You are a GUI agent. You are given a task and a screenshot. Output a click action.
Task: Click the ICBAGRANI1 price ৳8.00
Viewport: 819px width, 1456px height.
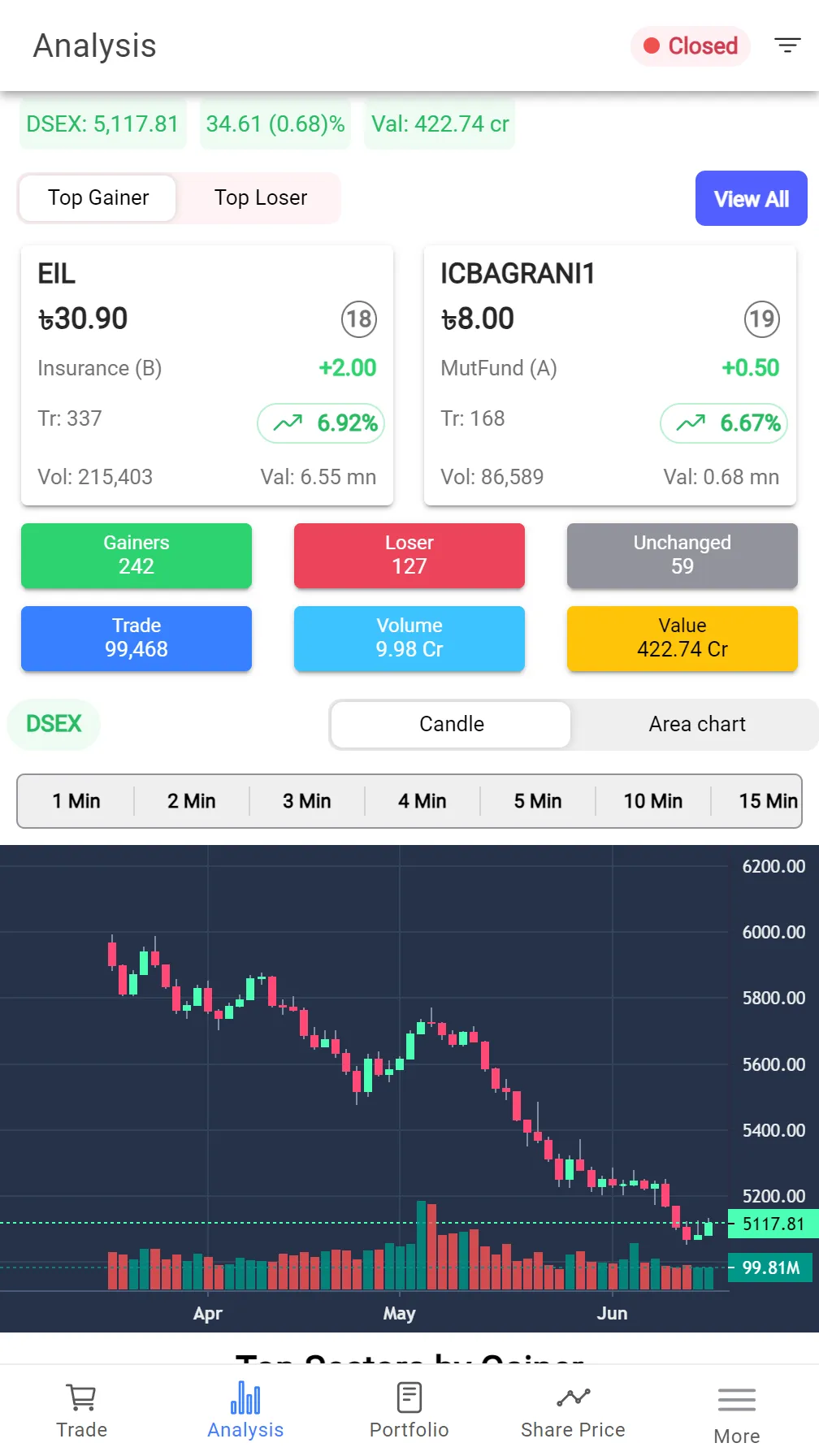click(477, 318)
